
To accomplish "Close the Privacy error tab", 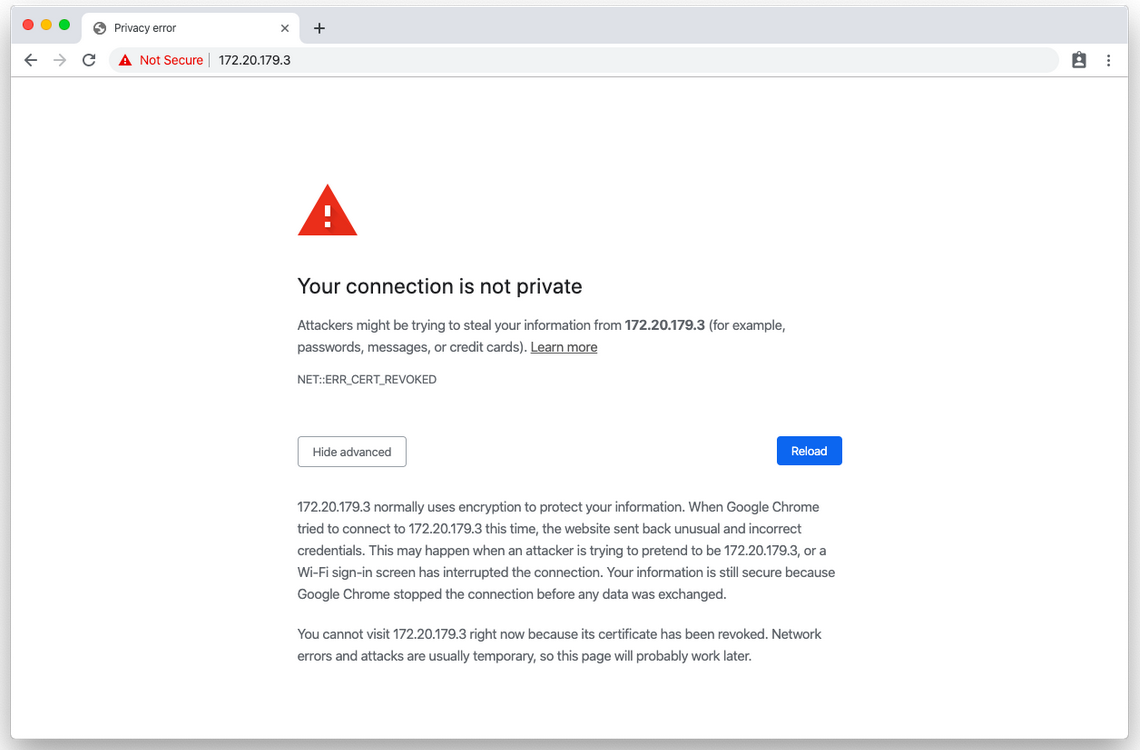I will click(x=285, y=28).
